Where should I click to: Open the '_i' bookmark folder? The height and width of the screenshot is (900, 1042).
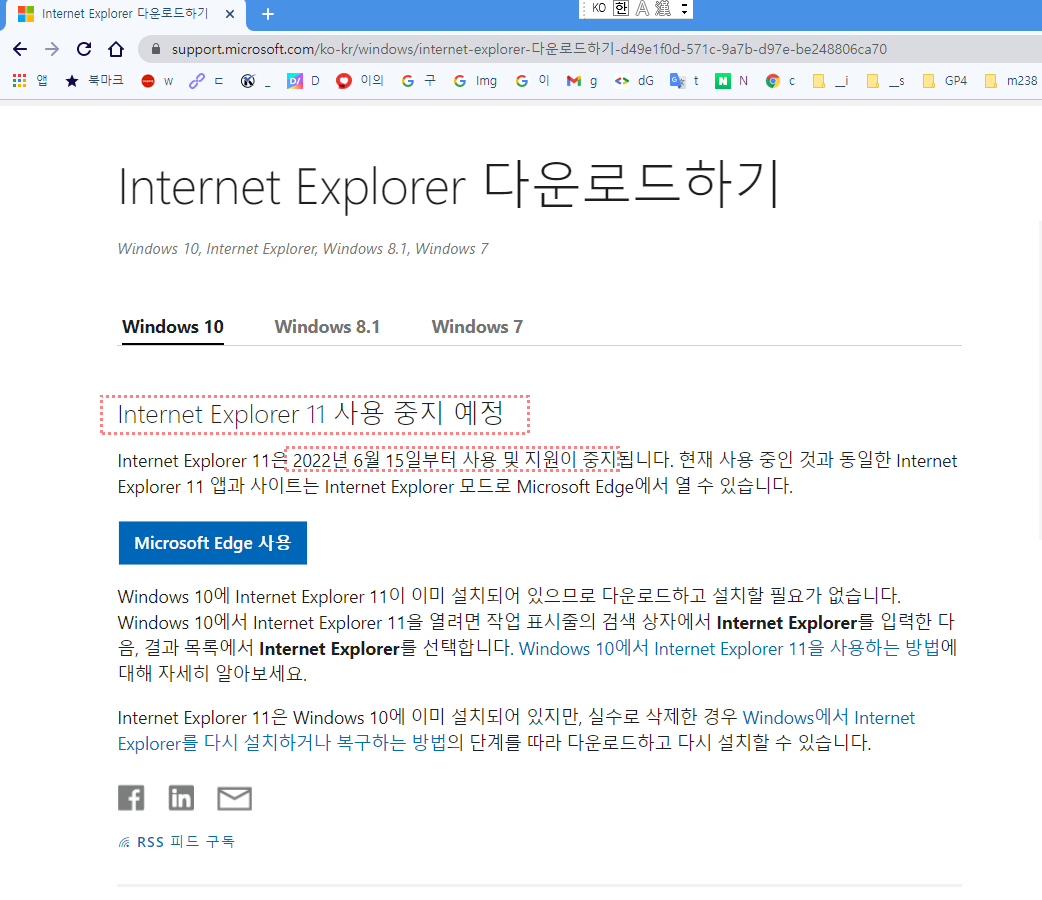pyautogui.click(x=831, y=80)
